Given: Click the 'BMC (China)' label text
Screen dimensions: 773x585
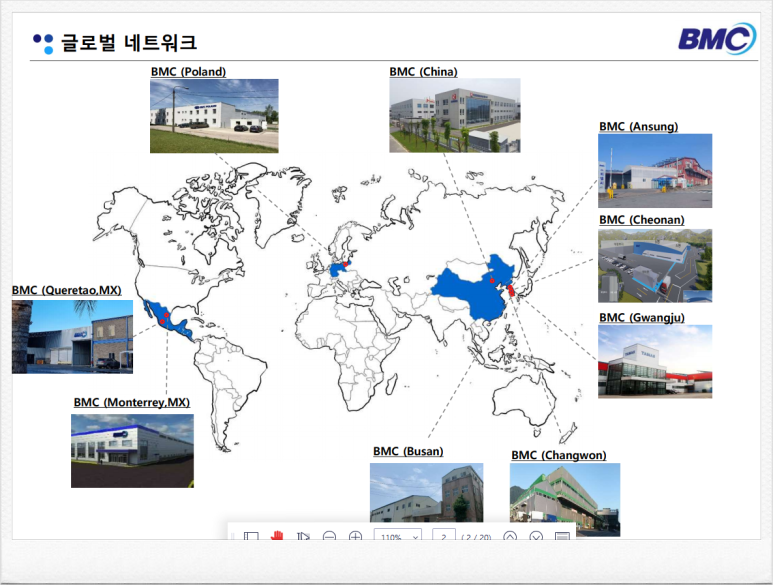Looking at the screenshot, I should (x=423, y=71).
